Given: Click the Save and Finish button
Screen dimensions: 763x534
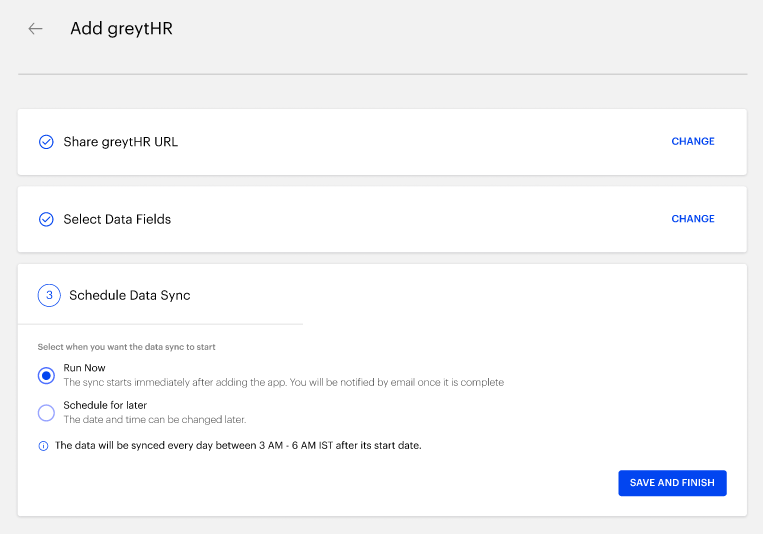Looking at the screenshot, I should coord(672,483).
